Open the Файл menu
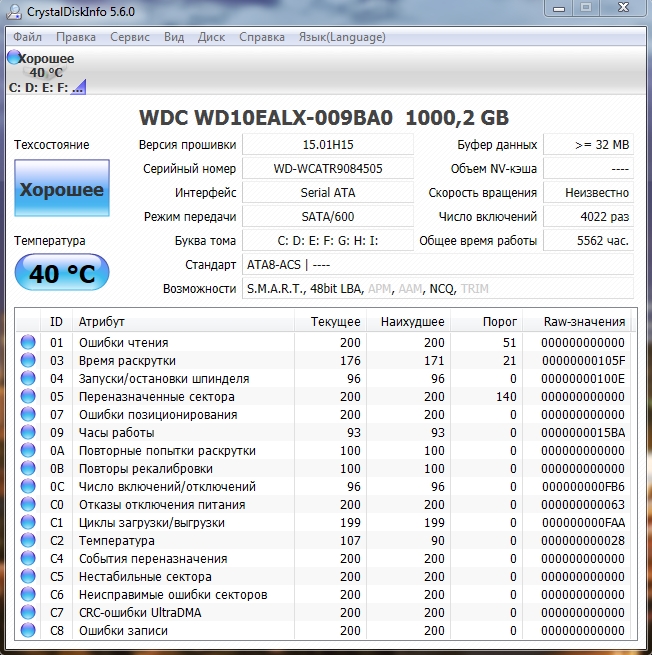This screenshot has height=655, width=652. [27, 37]
